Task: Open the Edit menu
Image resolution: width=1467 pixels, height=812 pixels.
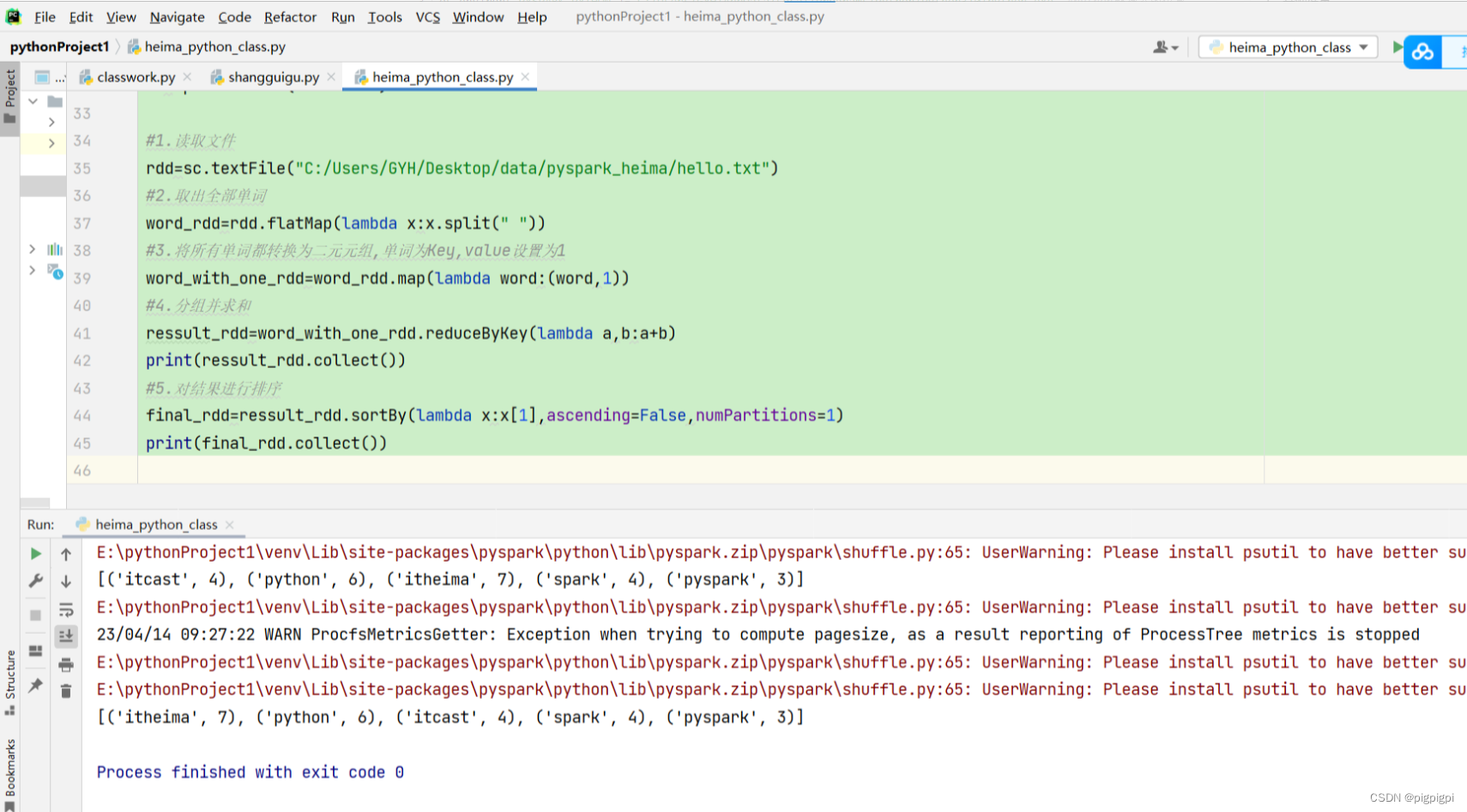Action: pos(81,16)
